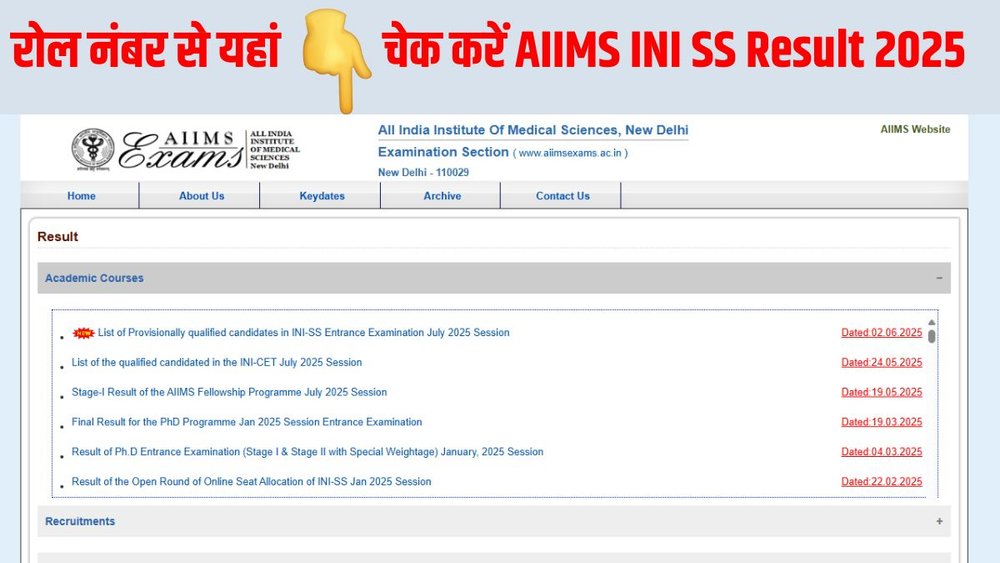Open Final Result for PhD Programme Jan 2025
The width and height of the screenshot is (1000, 563).
click(247, 422)
